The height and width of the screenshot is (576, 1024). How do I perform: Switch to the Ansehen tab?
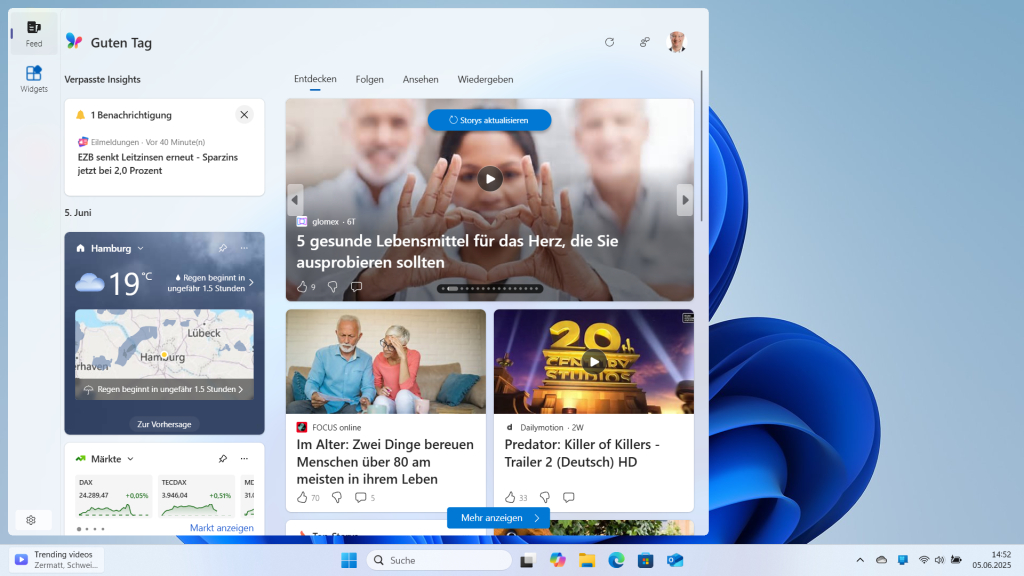[x=421, y=80]
